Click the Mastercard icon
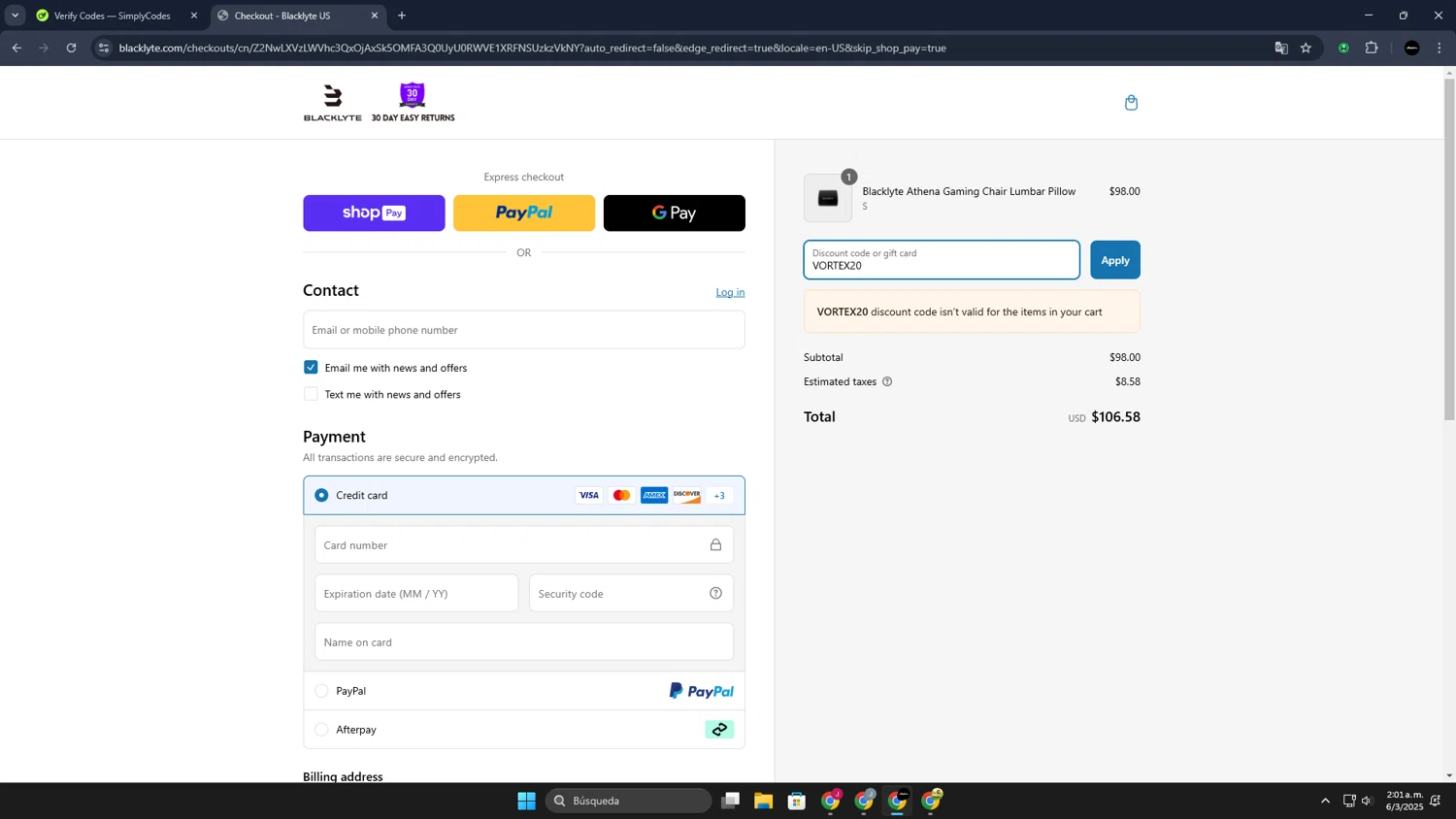The width and height of the screenshot is (1456, 819). pos(622,496)
